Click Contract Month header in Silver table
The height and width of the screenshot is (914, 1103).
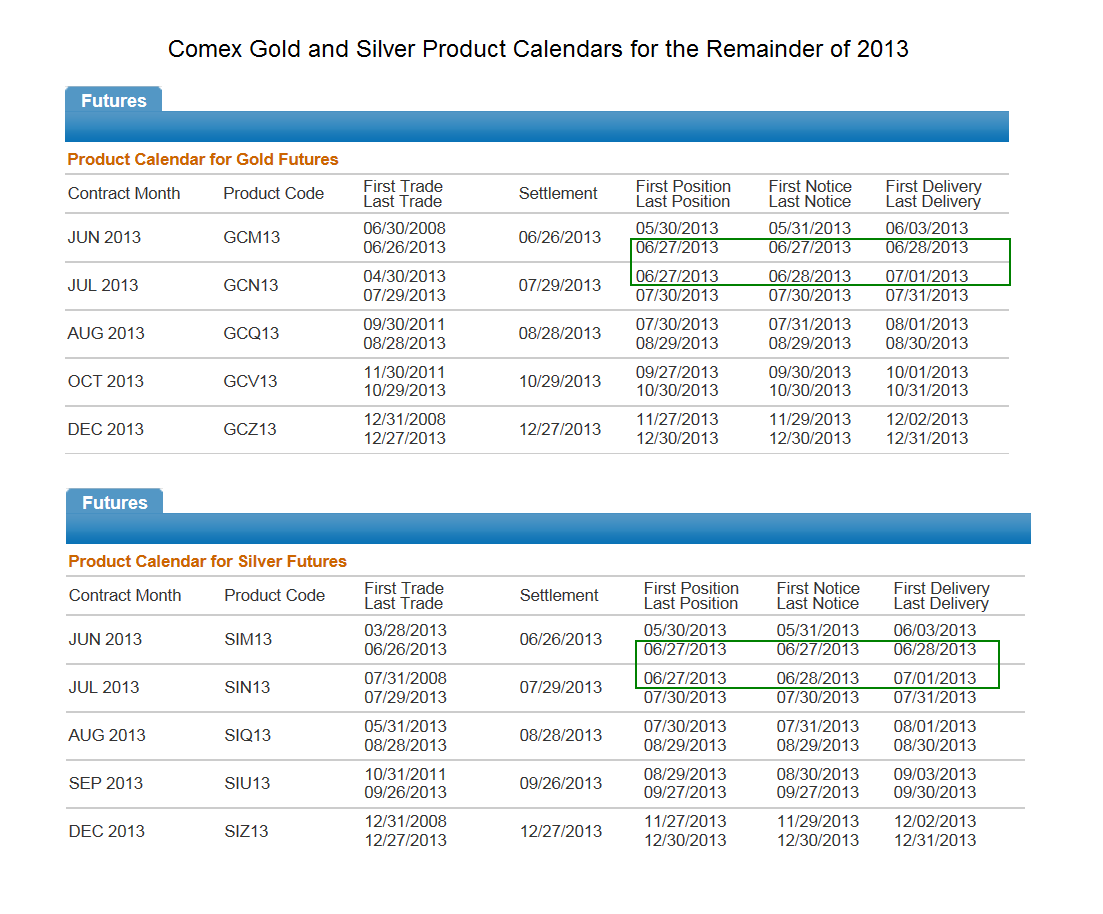coord(125,595)
